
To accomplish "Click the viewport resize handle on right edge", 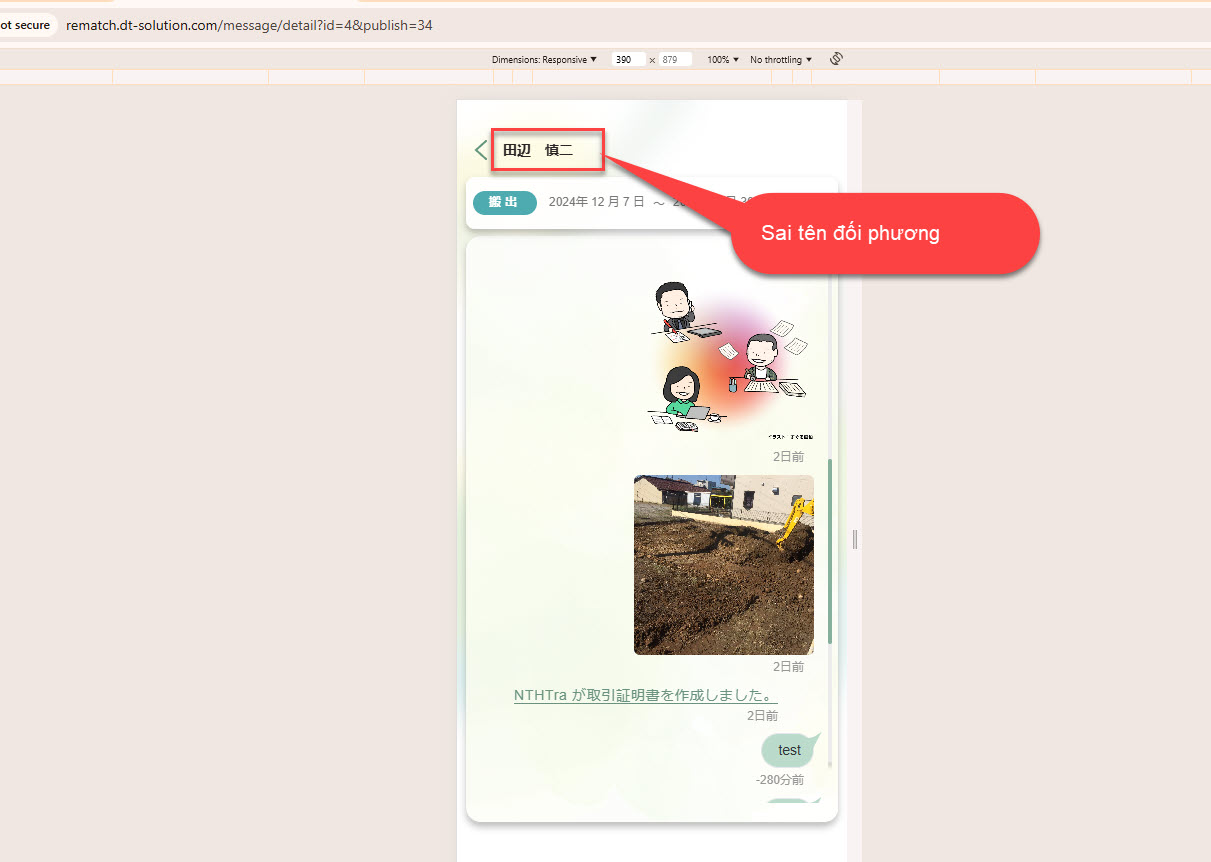I will coord(855,540).
